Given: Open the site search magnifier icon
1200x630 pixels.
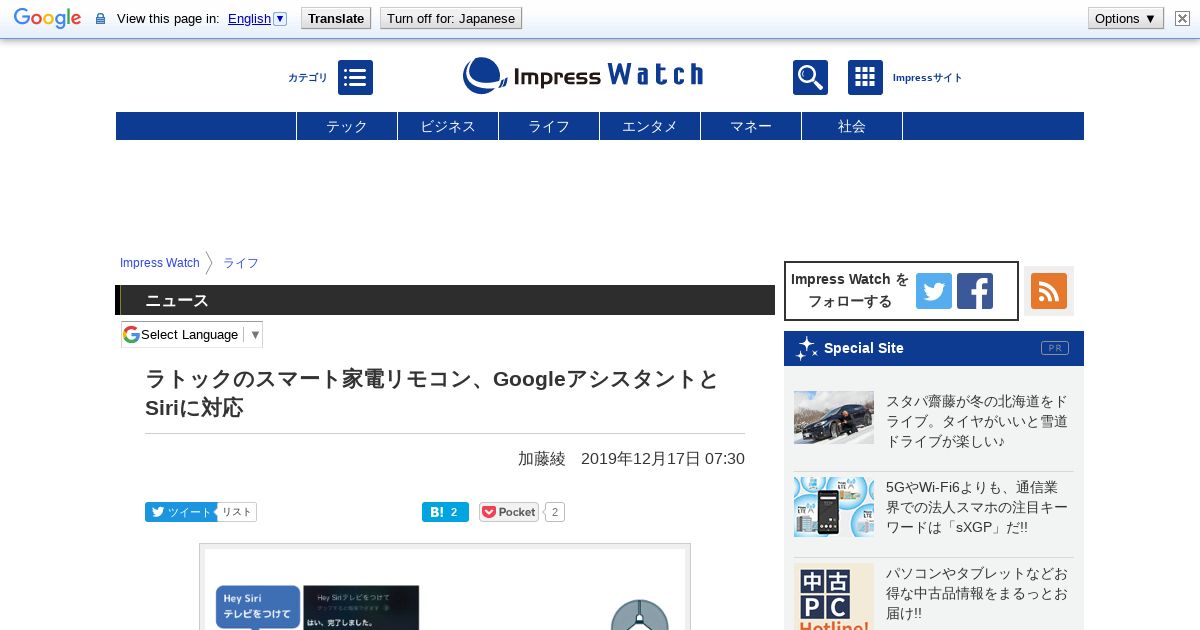Looking at the screenshot, I should click(x=810, y=77).
